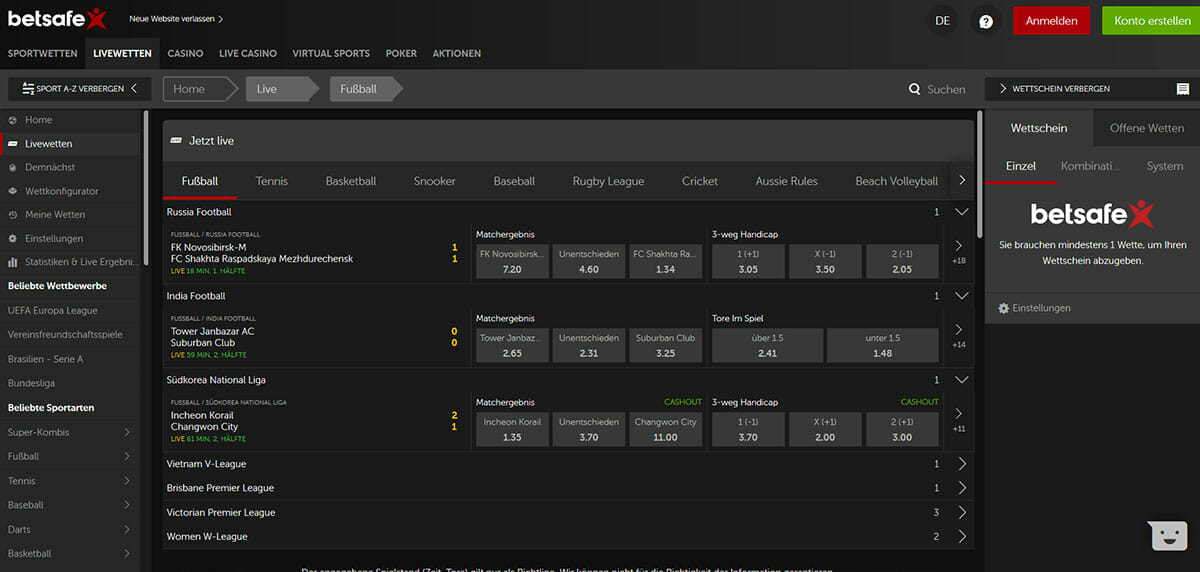Viewport: 1200px width, 572px height.
Task: Click the Sport A-Z filter icon
Action: click(x=28, y=89)
